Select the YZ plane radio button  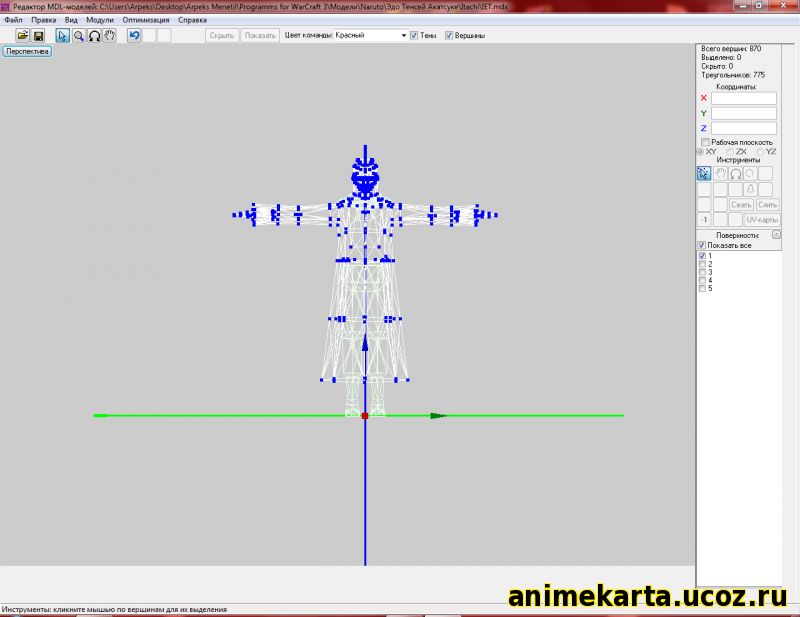tap(760, 152)
